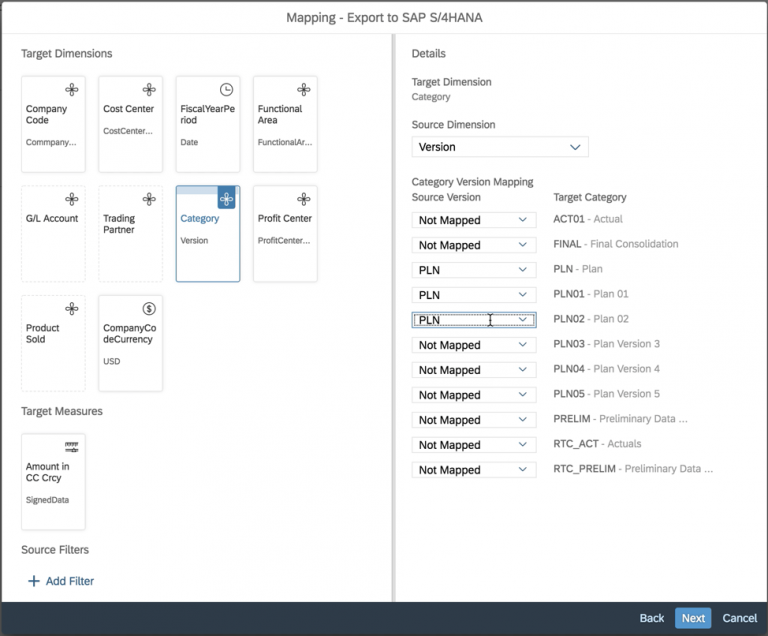Screen dimensions: 768x636
Task: Select the Trading Partner dimension card
Action: (x=130, y=234)
